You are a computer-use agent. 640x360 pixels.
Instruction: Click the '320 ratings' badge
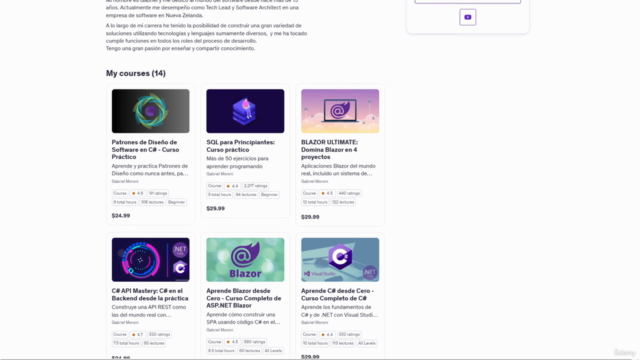tap(159, 334)
